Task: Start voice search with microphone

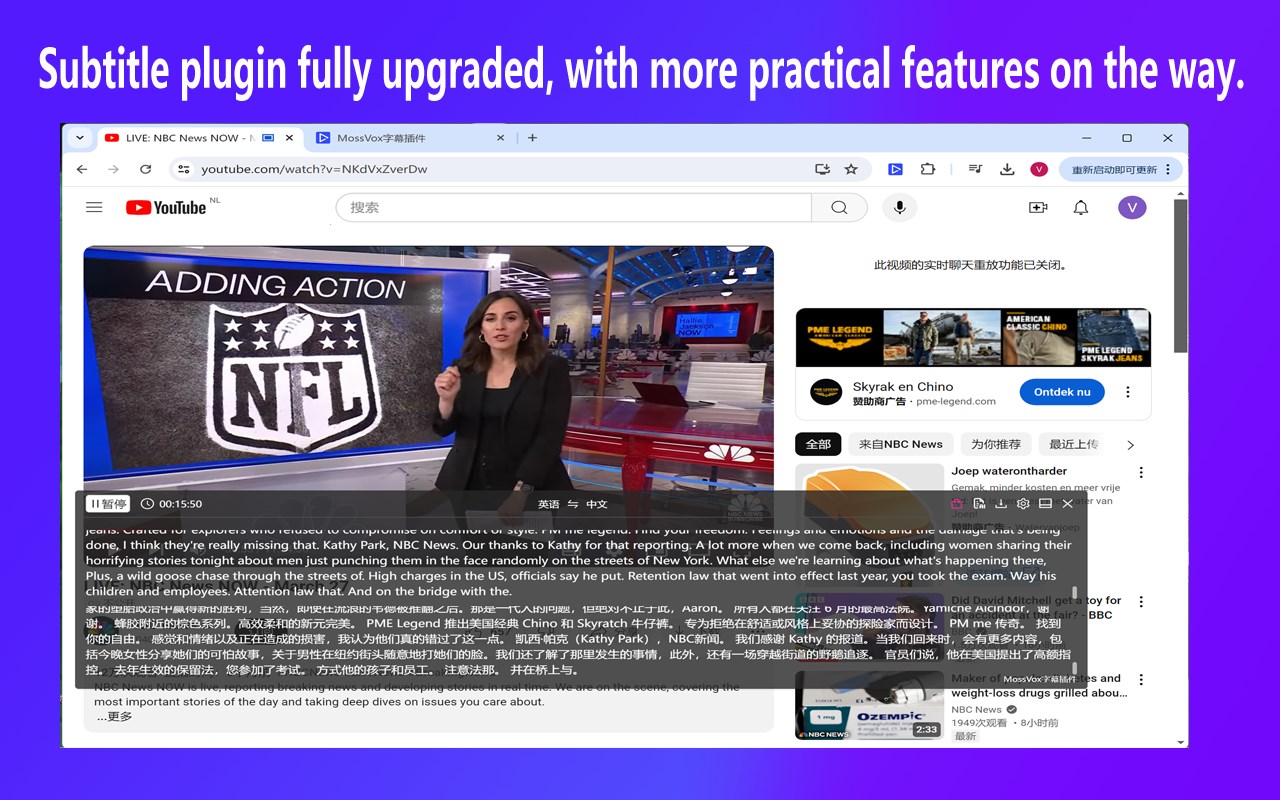Action: pyautogui.click(x=900, y=207)
